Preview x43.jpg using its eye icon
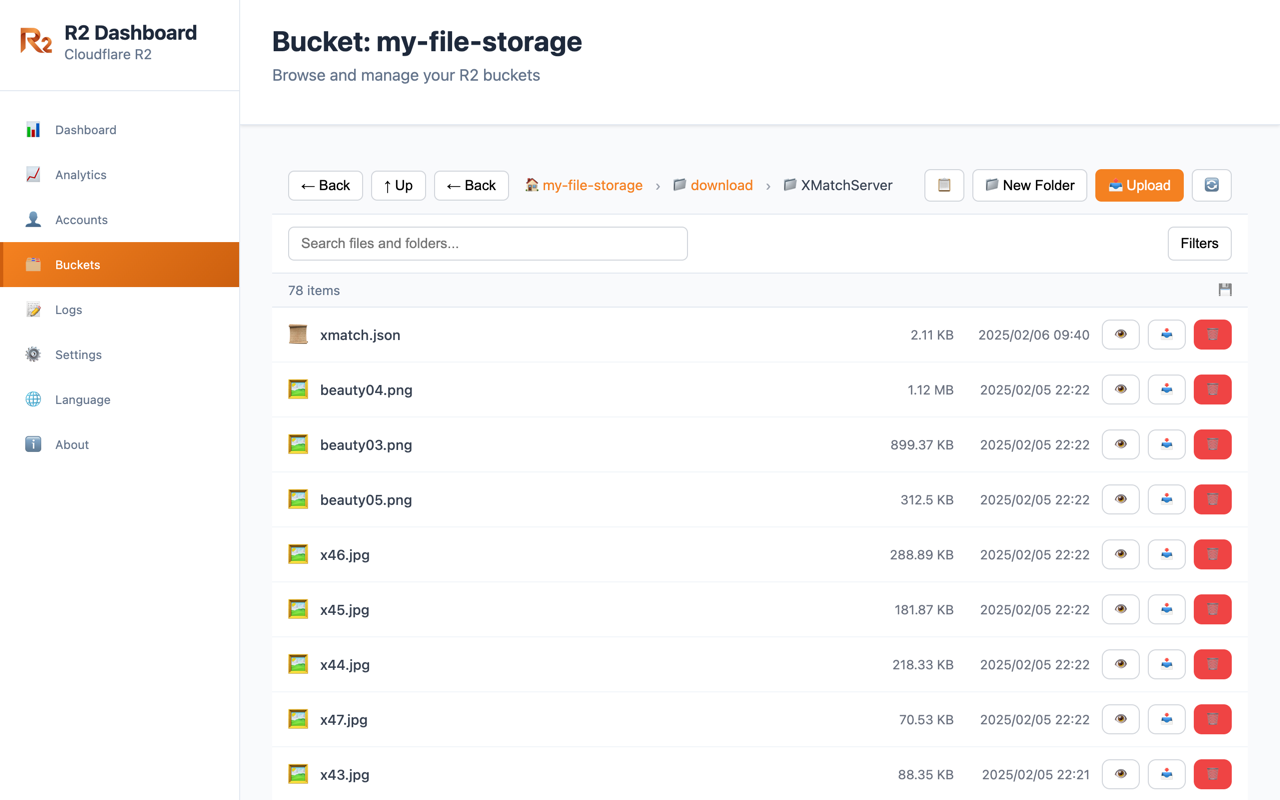Image resolution: width=1280 pixels, height=800 pixels. click(x=1120, y=774)
